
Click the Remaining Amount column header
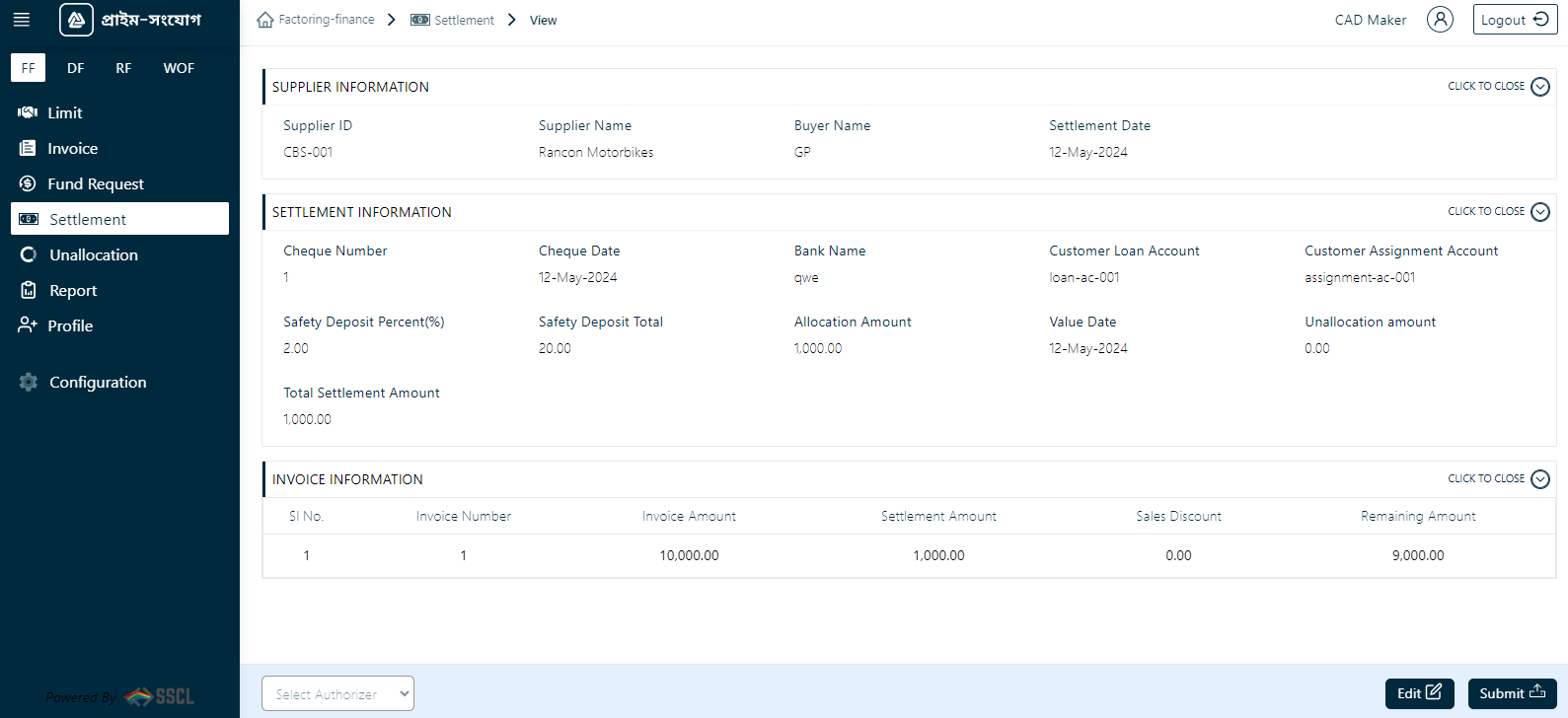[1418, 517]
